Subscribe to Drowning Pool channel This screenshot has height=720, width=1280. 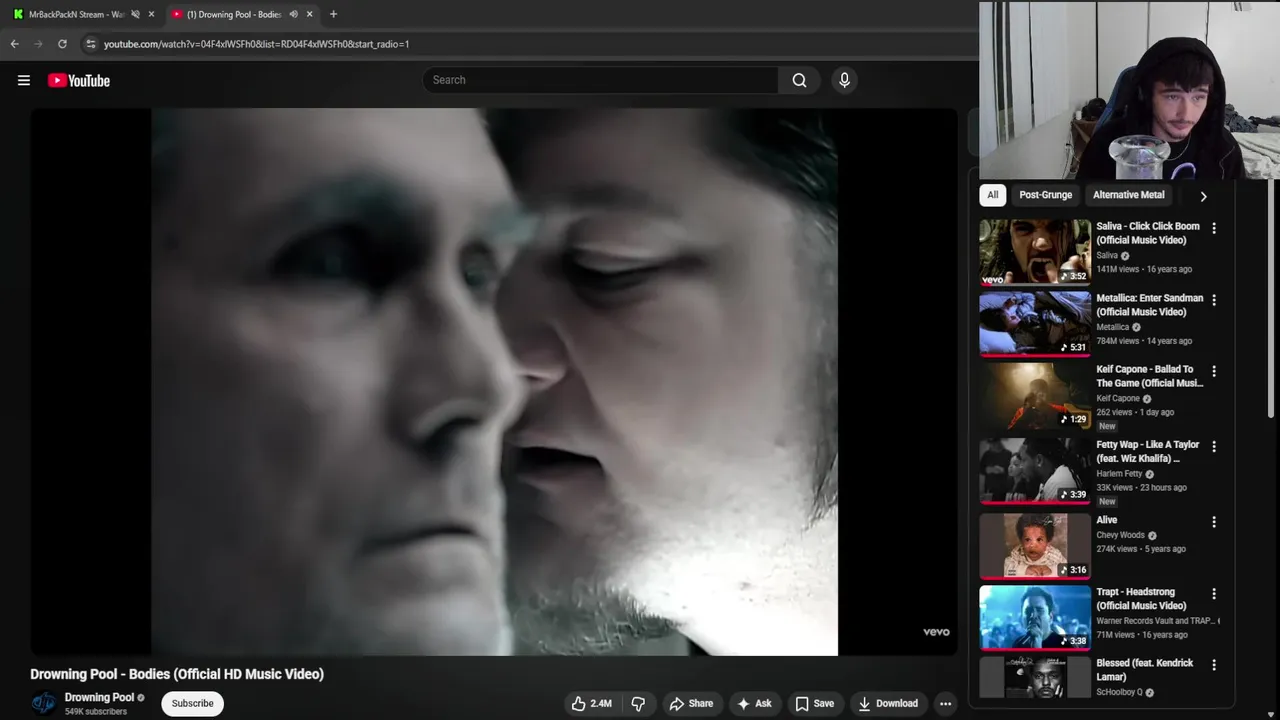192,703
